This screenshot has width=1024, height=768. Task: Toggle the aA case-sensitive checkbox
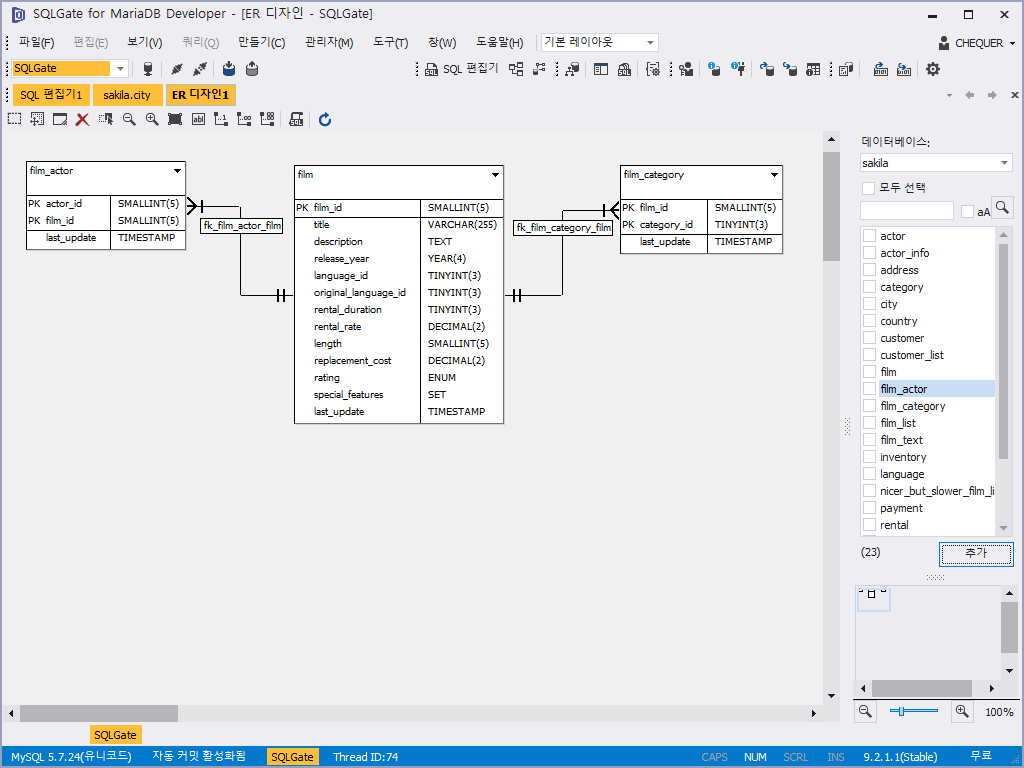[968, 212]
